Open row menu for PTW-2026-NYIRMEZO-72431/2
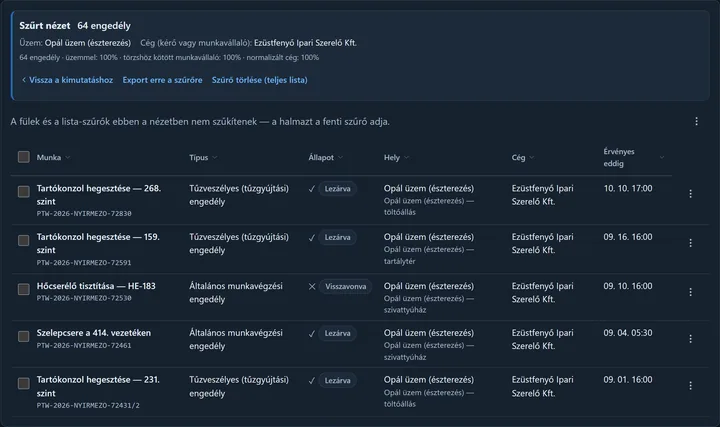 coord(690,386)
